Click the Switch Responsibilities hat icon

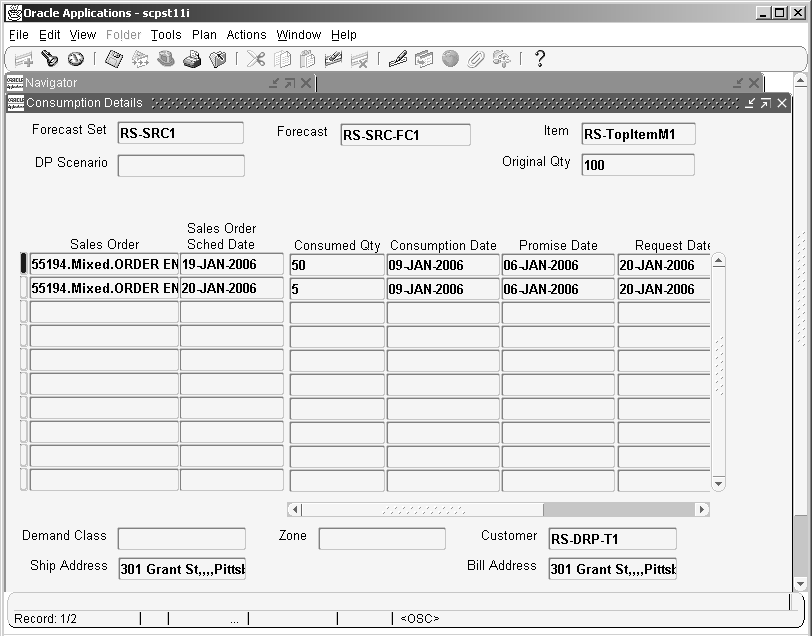[166, 59]
